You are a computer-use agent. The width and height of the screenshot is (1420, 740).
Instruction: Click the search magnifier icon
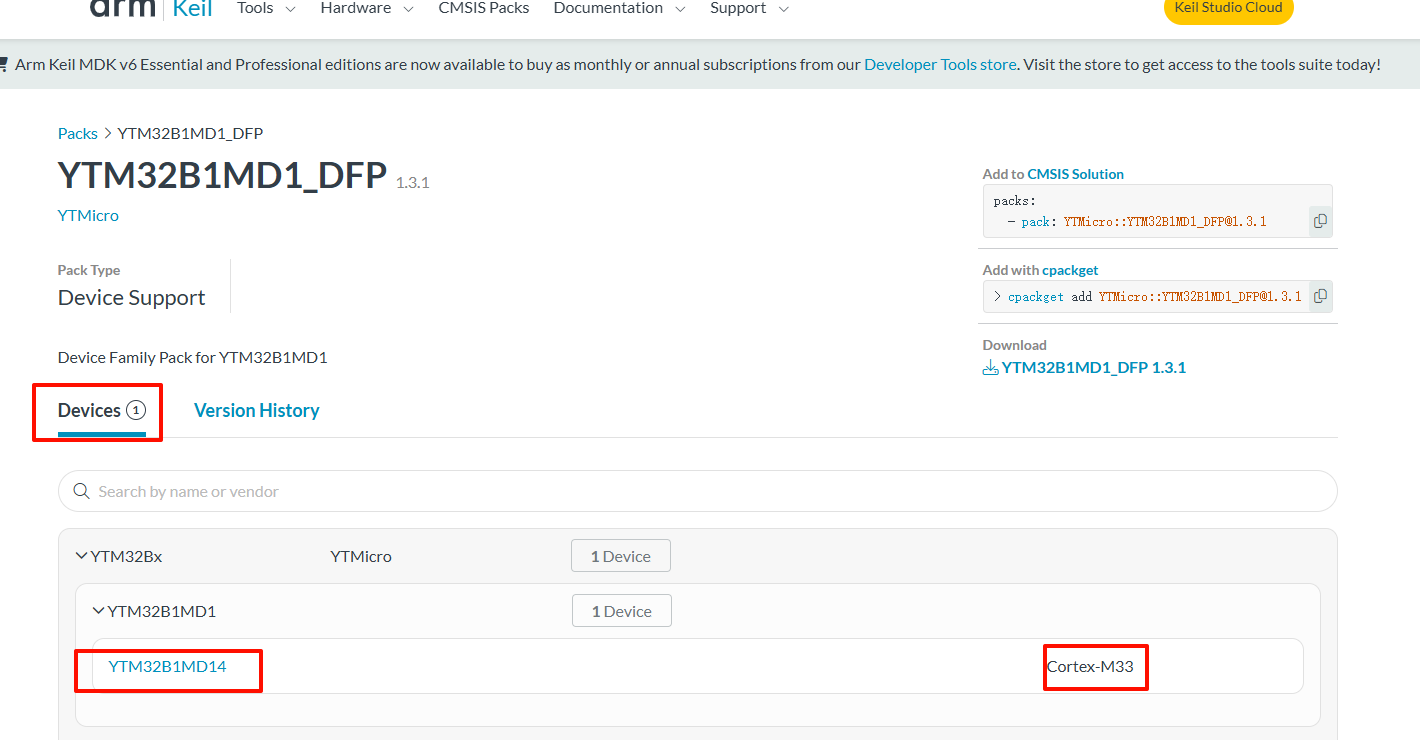pos(81,491)
